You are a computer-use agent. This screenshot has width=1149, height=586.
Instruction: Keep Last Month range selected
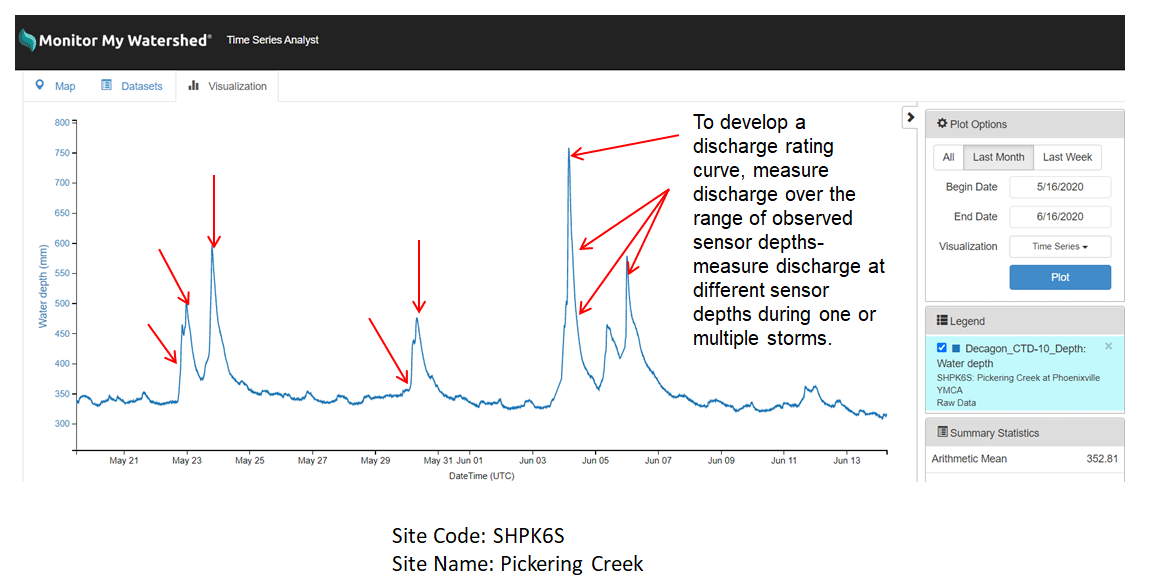pos(999,157)
